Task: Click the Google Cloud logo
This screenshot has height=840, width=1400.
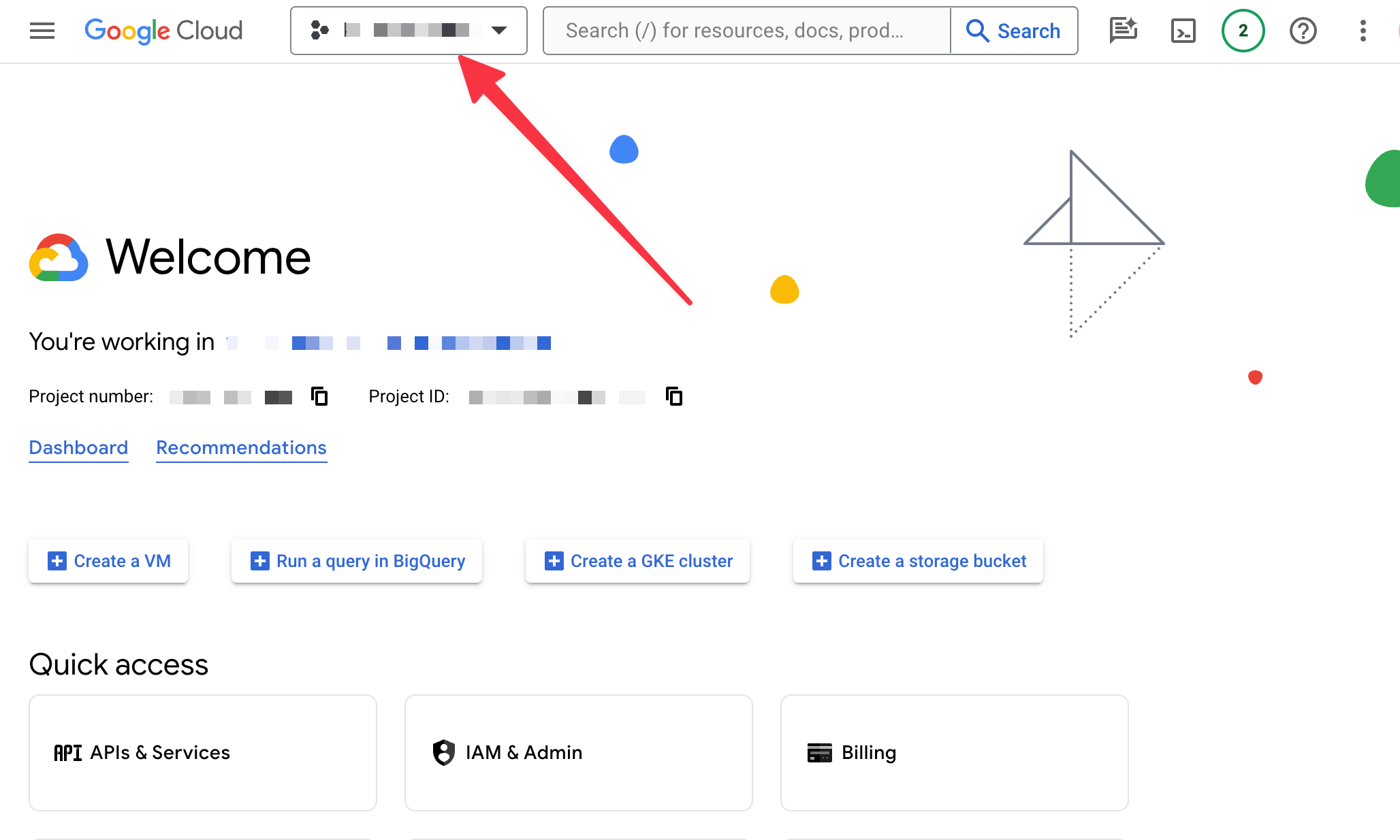Action: pos(163,31)
